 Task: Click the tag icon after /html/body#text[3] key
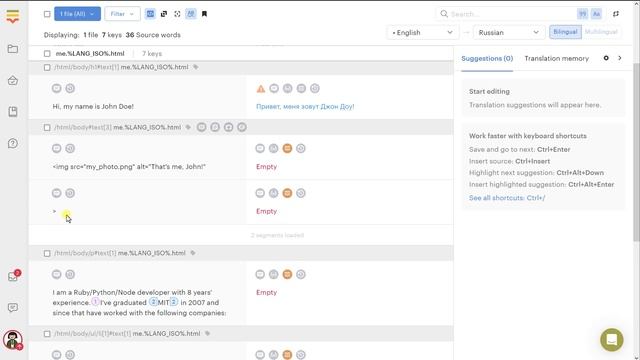tap(188, 127)
